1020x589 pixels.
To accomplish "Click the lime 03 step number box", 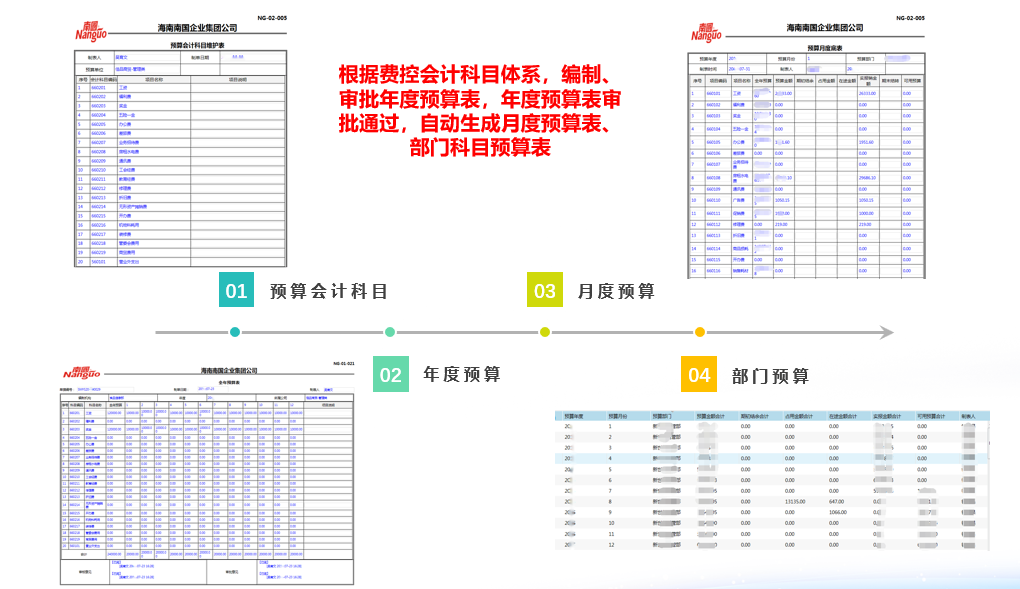I will point(545,291).
